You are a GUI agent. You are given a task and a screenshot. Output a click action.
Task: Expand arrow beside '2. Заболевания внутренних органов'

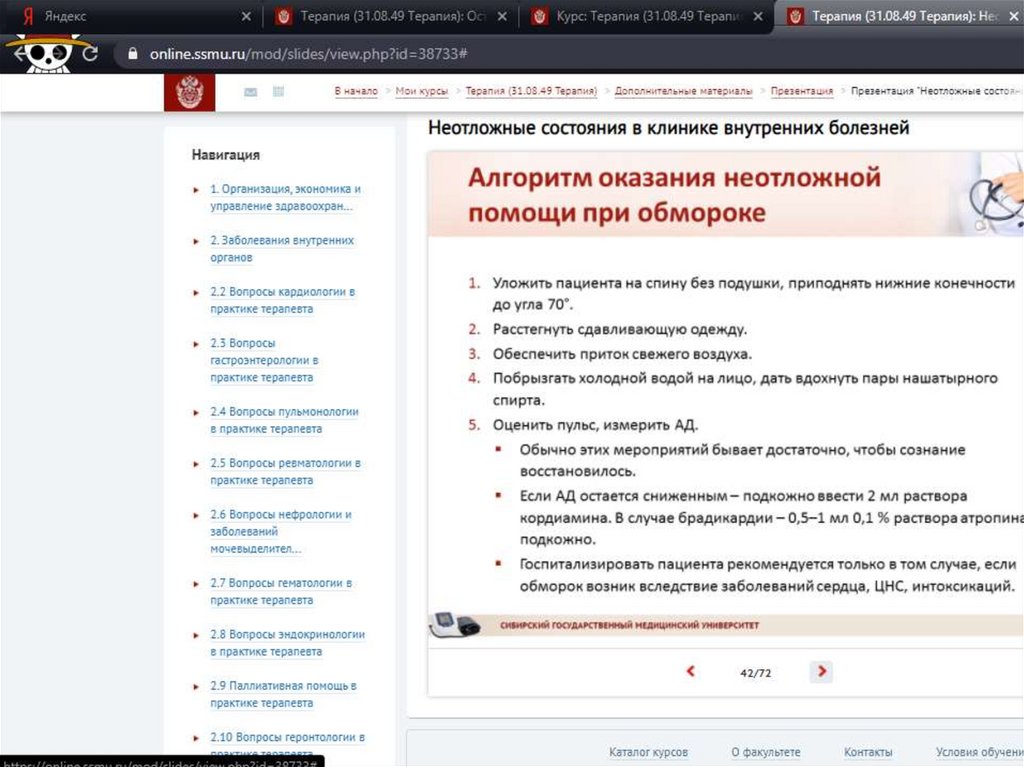pos(196,241)
